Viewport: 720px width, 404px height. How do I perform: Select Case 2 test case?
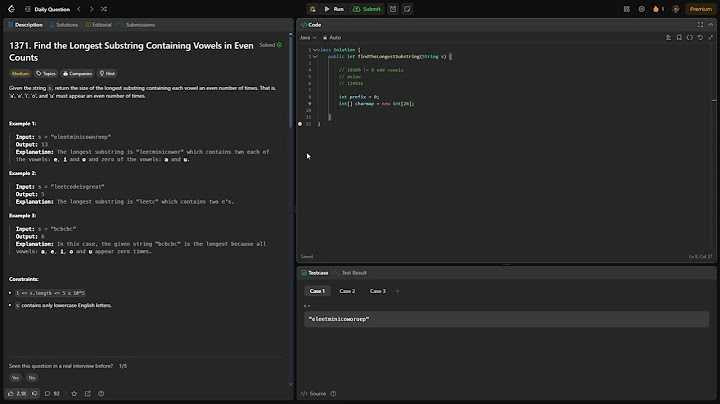pyautogui.click(x=347, y=291)
